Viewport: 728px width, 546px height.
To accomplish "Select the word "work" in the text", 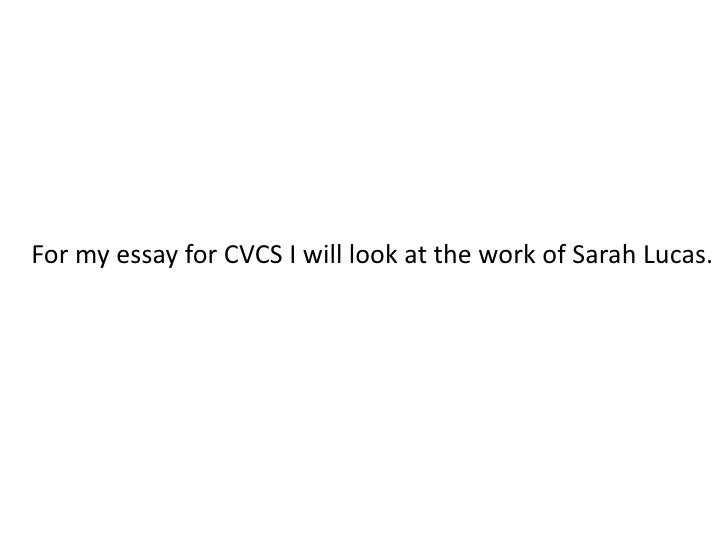I will [507, 254].
